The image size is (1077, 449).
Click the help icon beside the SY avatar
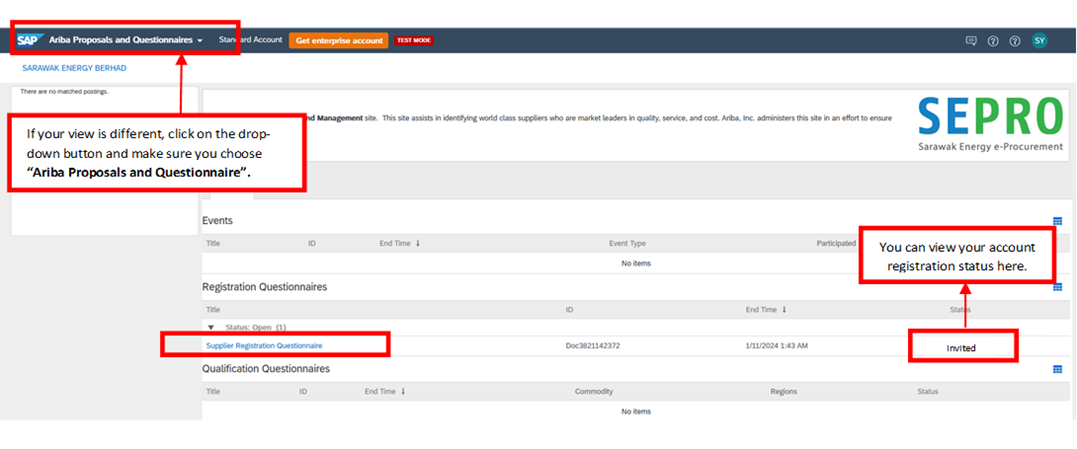pos(1014,41)
